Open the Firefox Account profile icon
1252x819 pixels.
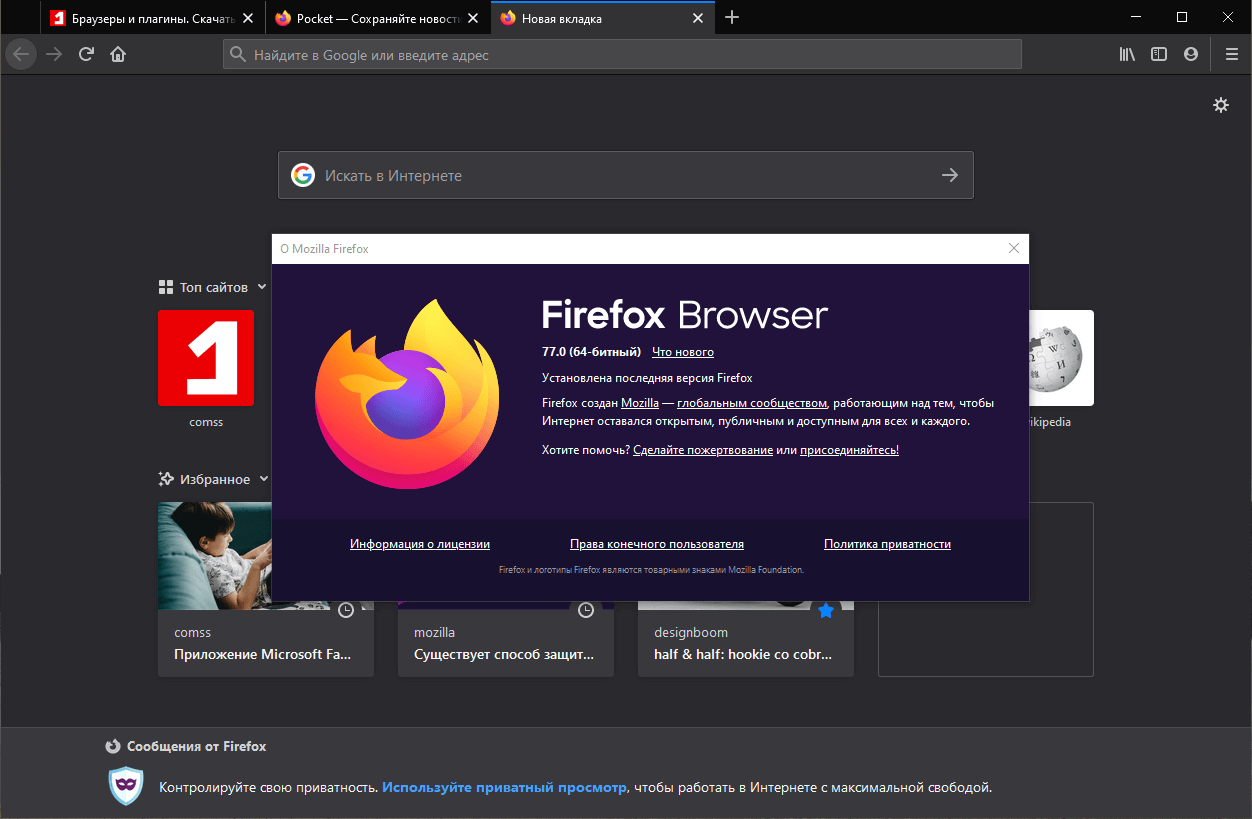click(x=1190, y=54)
